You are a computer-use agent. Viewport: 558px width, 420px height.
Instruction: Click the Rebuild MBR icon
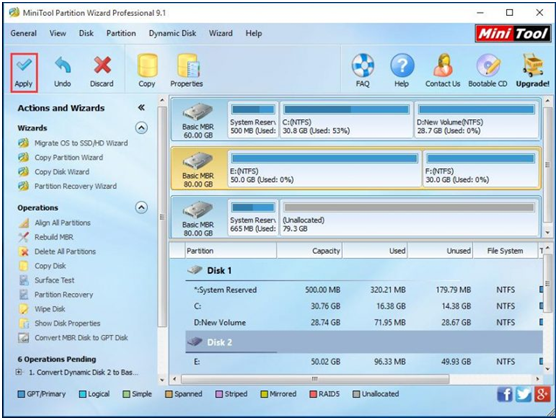[x=24, y=237]
